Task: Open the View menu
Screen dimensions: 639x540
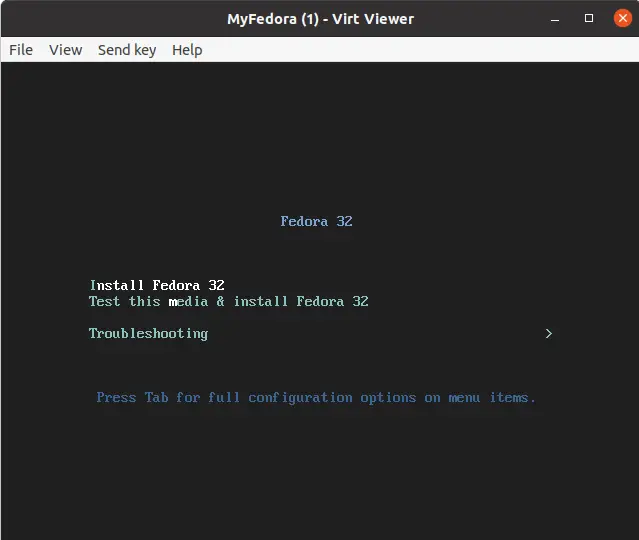Action: tap(66, 50)
